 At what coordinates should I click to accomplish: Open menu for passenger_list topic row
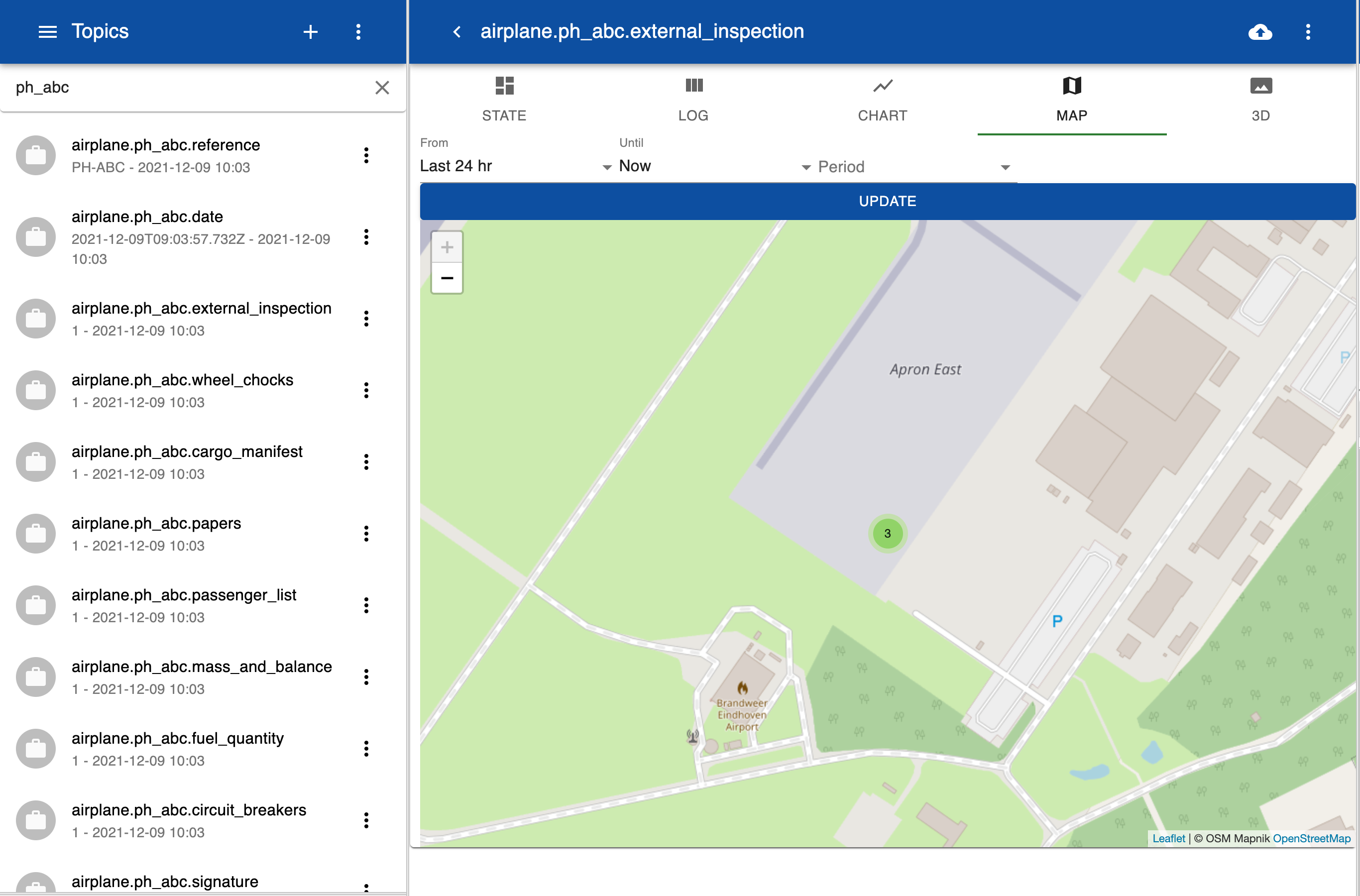(366, 605)
